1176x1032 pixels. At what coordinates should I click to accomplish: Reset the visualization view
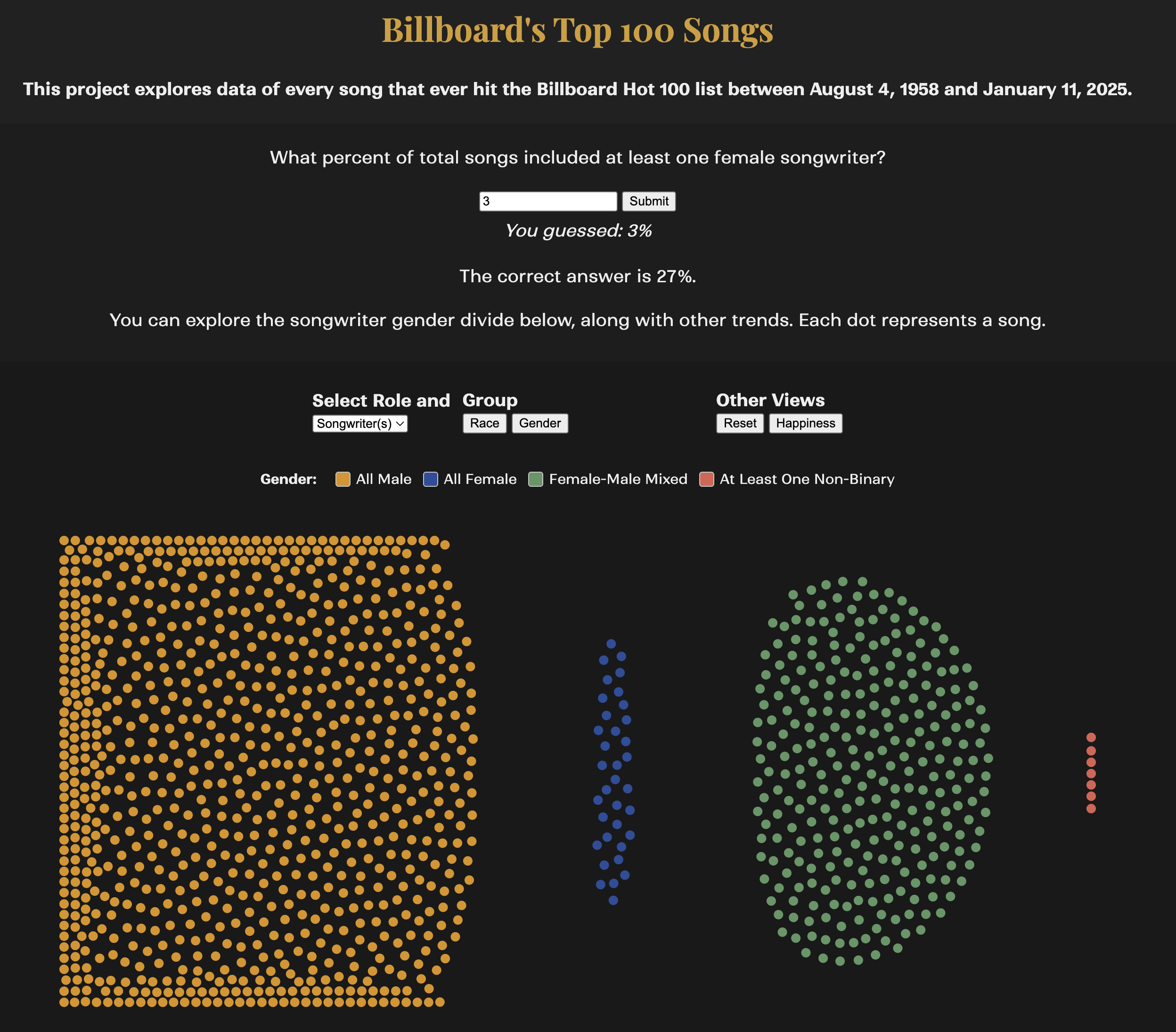tap(739, 423)
